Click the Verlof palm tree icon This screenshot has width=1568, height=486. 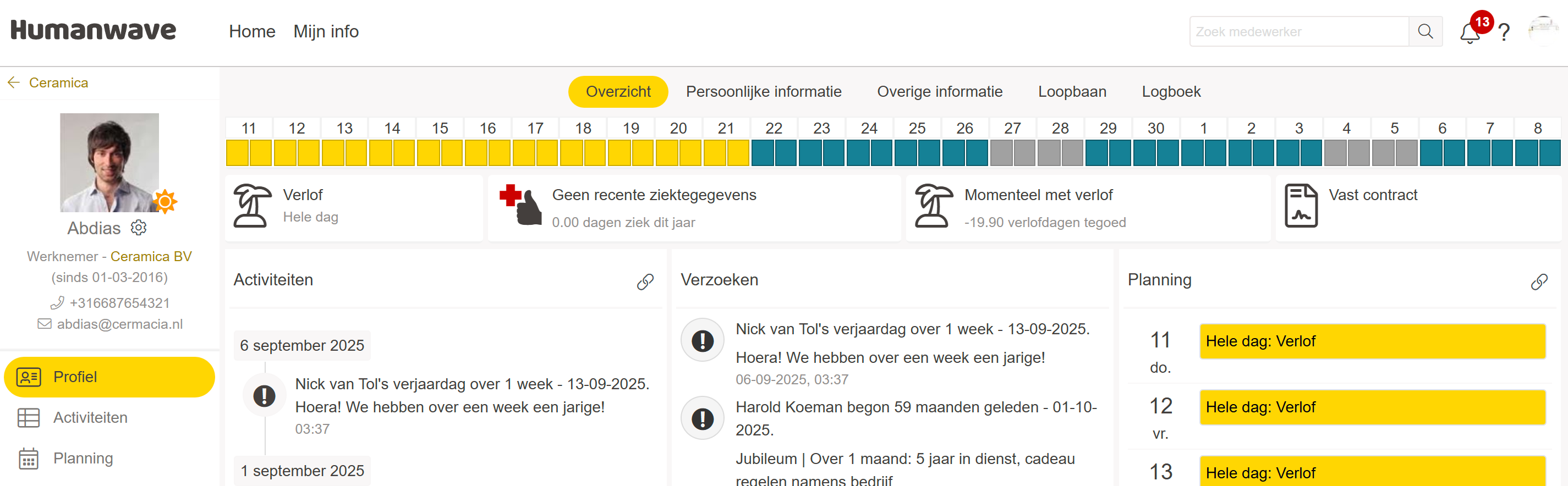coord(252,207)
